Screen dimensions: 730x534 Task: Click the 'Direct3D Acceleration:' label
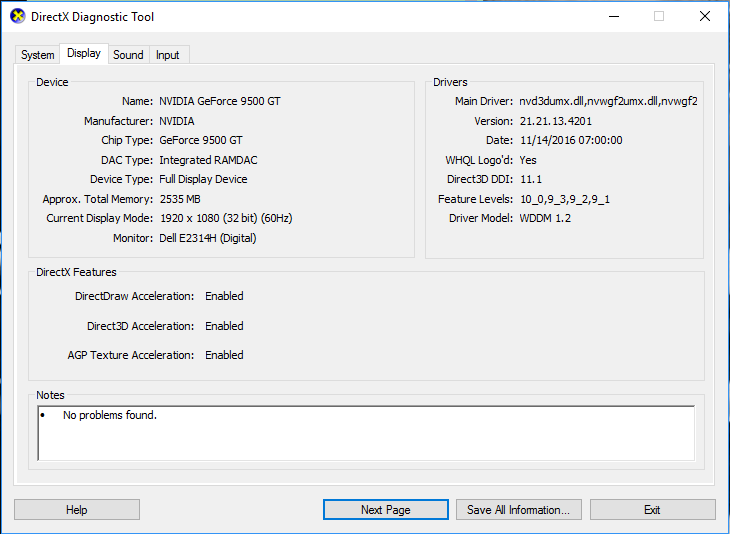tap(141, 326)
